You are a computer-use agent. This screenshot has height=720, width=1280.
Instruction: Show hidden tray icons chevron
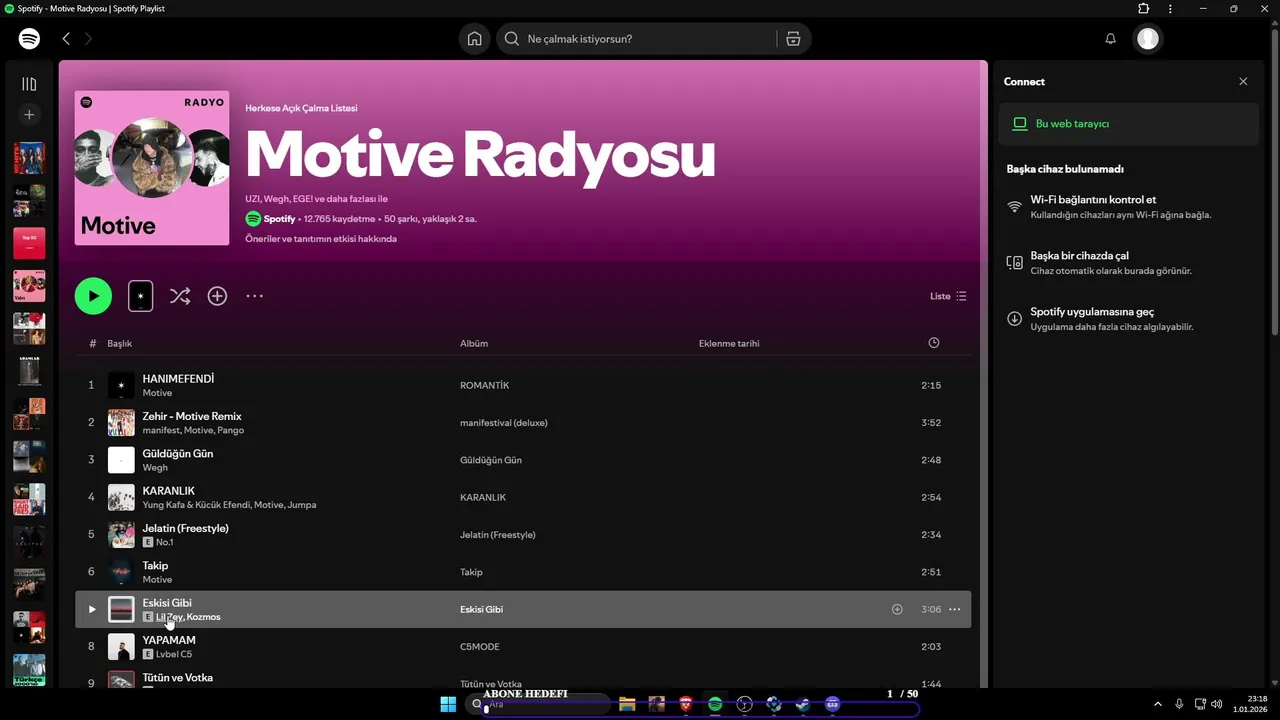tap(1158, 704)
